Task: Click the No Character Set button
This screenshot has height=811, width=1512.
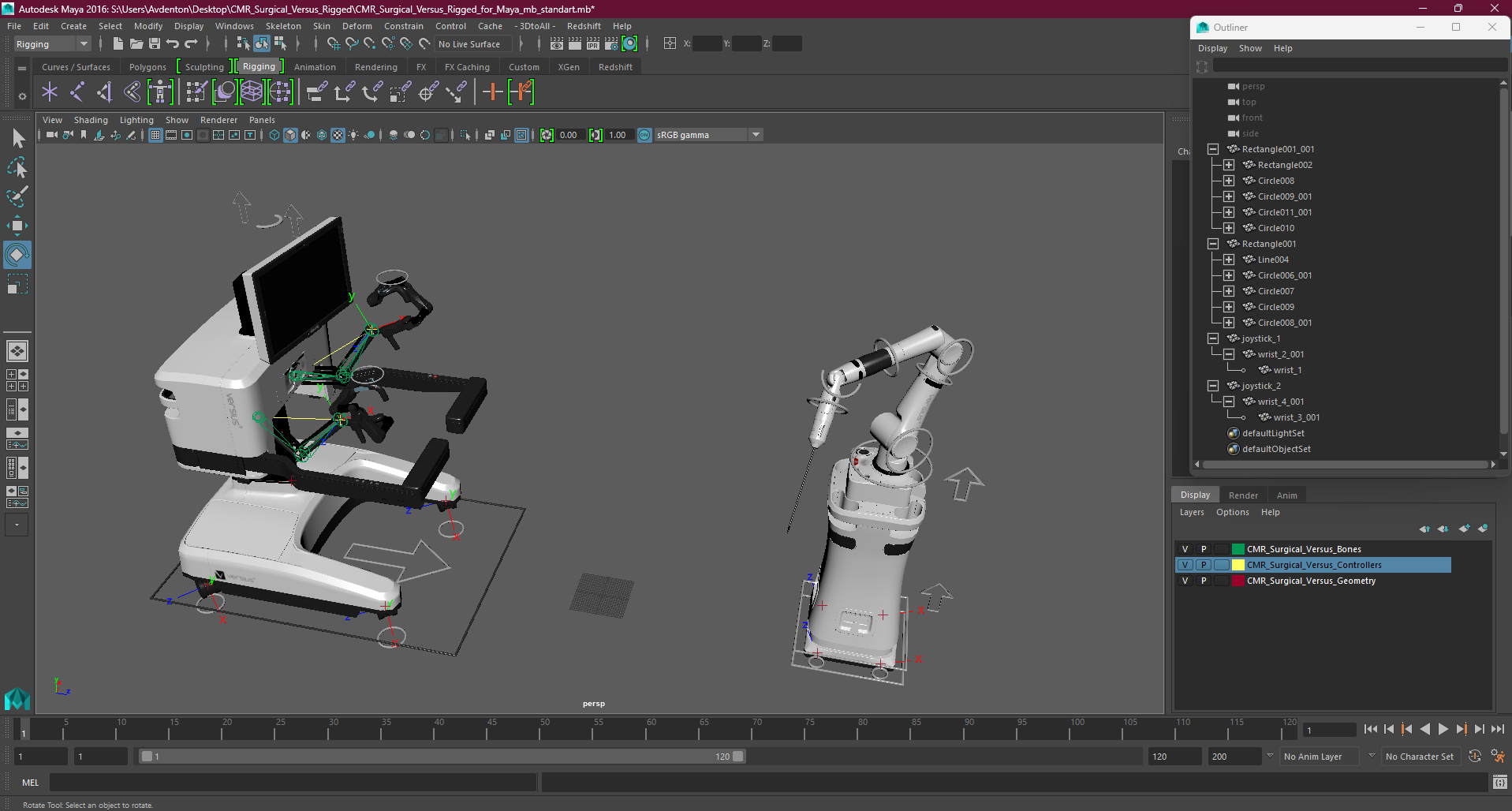Action: click(x=1420, y=757)
